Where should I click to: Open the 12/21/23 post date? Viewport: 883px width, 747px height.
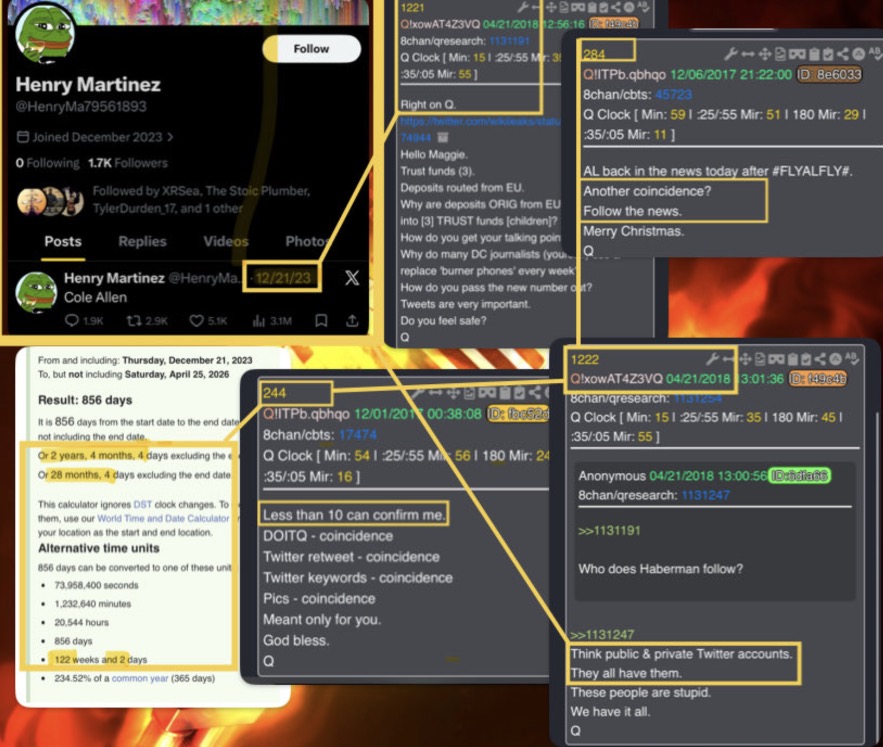(x=283, y=278)
